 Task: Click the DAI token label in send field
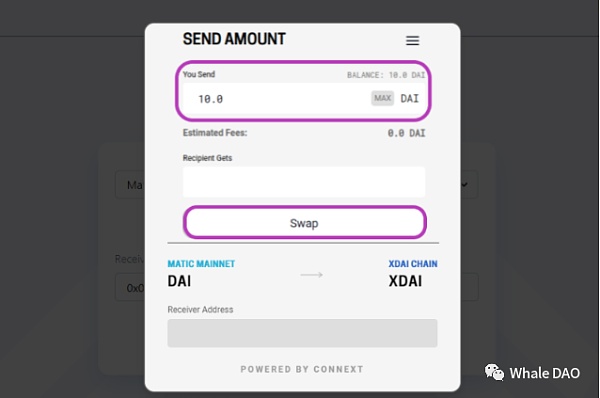point(409,99)
